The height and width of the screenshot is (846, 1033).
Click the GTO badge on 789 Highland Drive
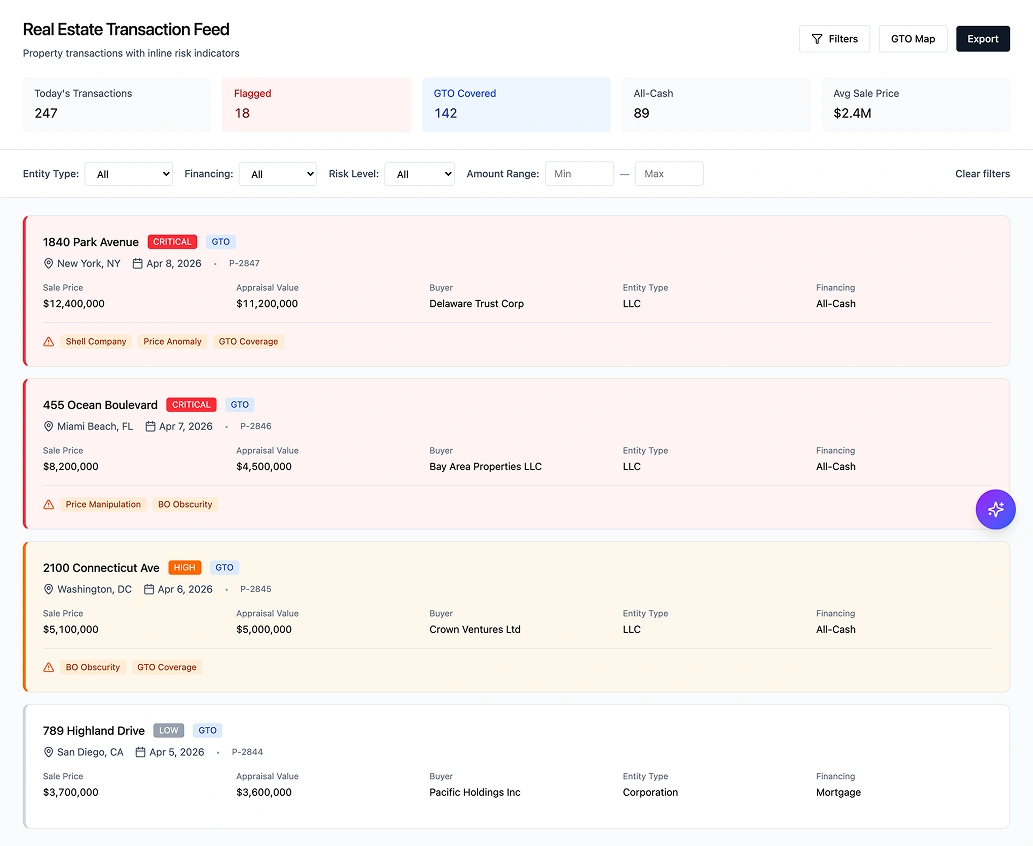(x=207, y=730)
